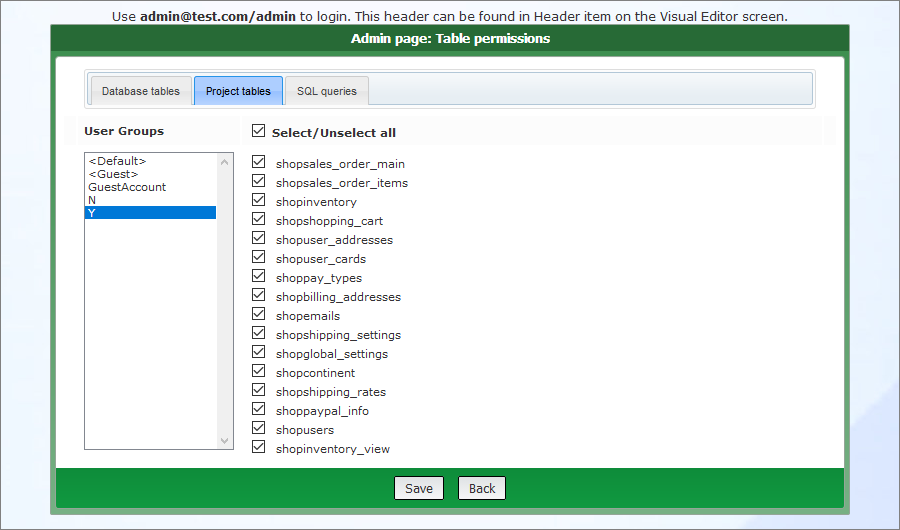Click the shopinventory_view table label

click(x=333, y=449)
